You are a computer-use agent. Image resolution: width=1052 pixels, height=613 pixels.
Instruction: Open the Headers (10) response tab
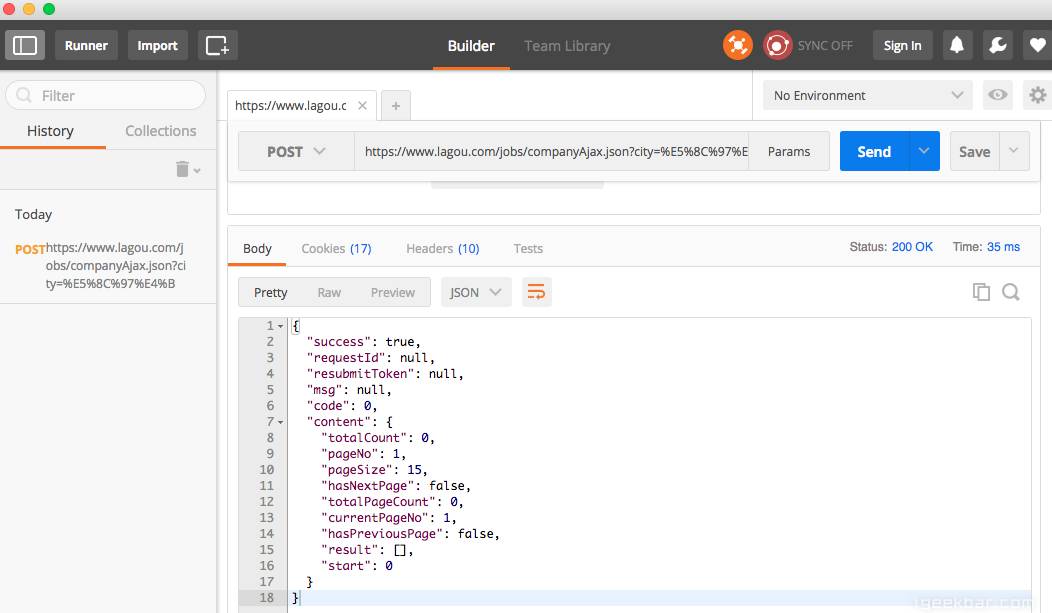(443, 248)
